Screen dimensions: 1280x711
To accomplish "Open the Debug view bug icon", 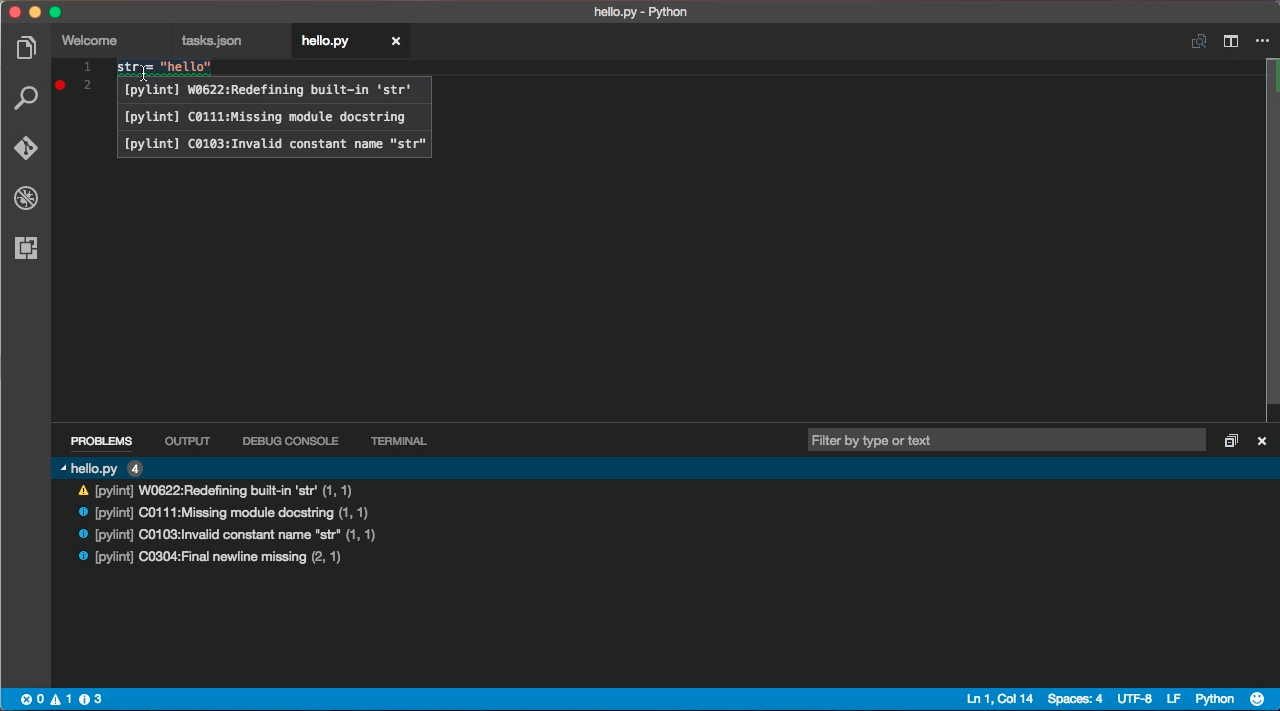I will 26,198.
